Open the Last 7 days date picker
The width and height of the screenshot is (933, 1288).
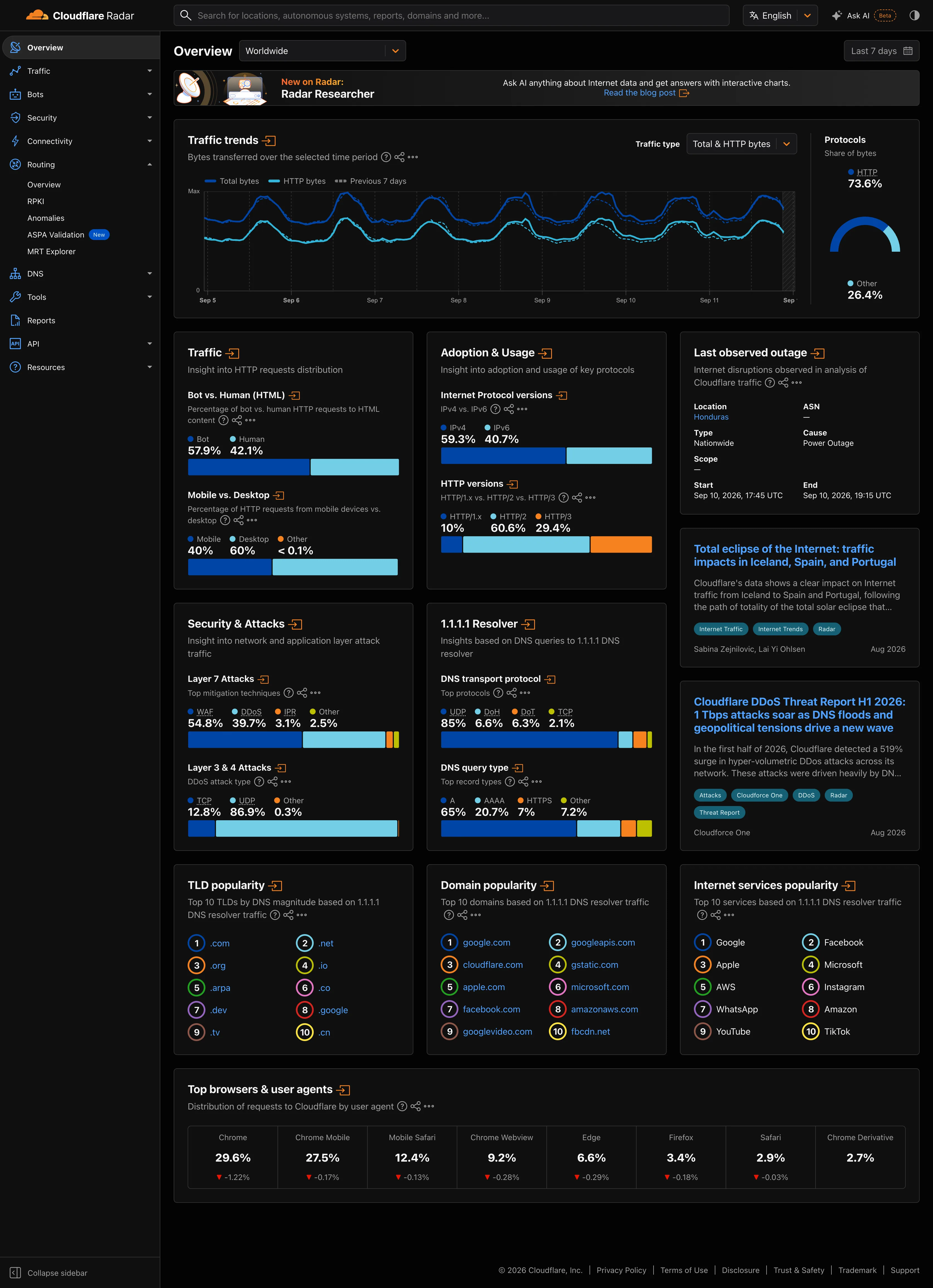(x=881, y=51)
